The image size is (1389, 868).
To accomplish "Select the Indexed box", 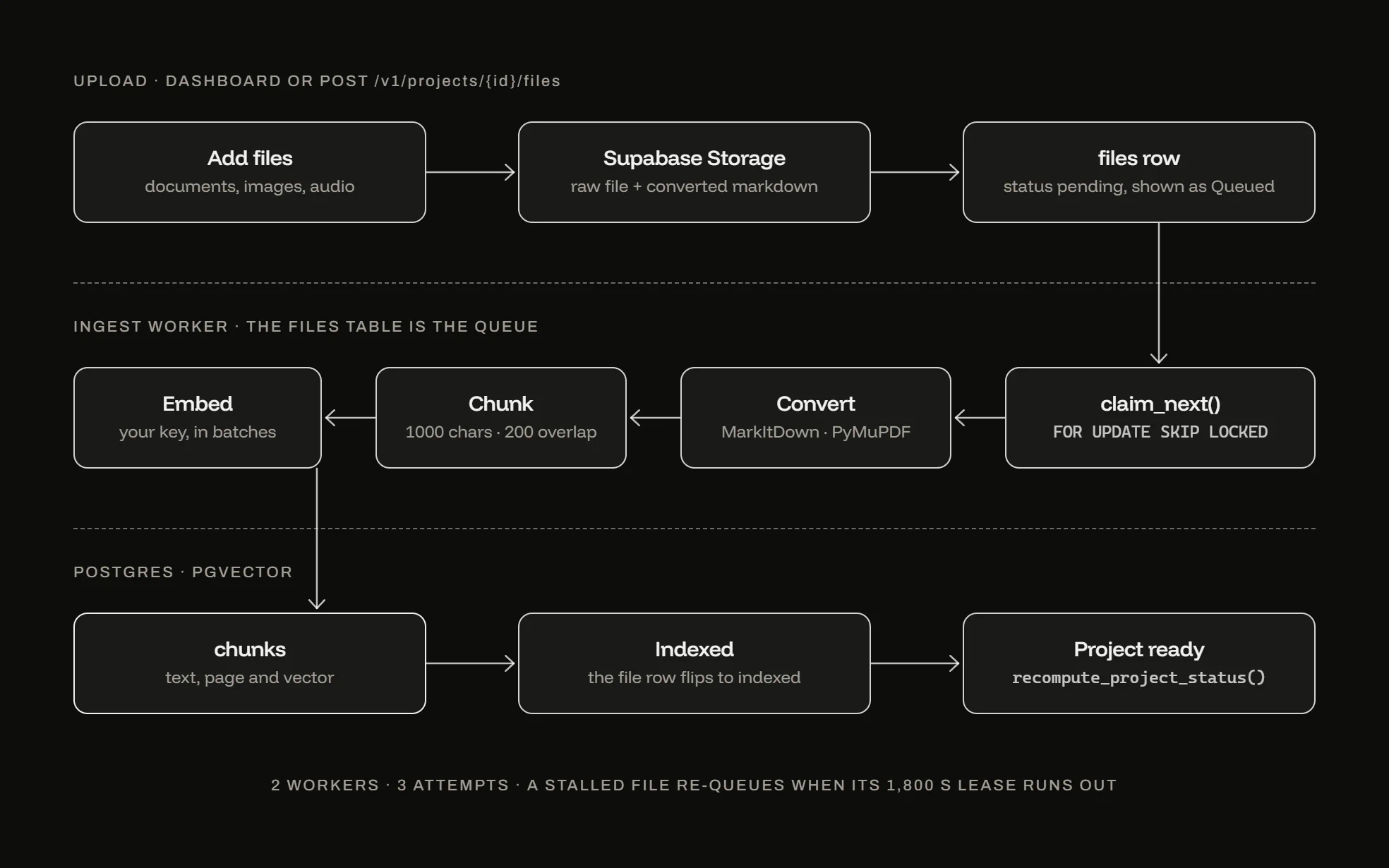I will coord(694,663).
